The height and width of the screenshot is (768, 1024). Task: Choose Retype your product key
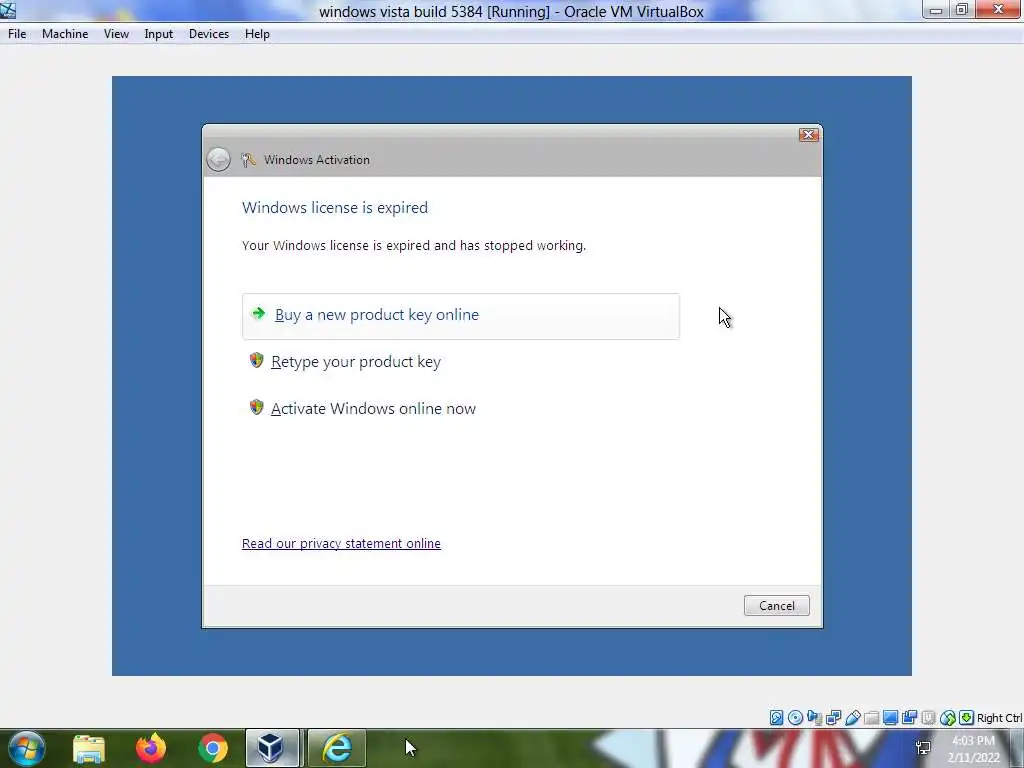pos(356,362)
